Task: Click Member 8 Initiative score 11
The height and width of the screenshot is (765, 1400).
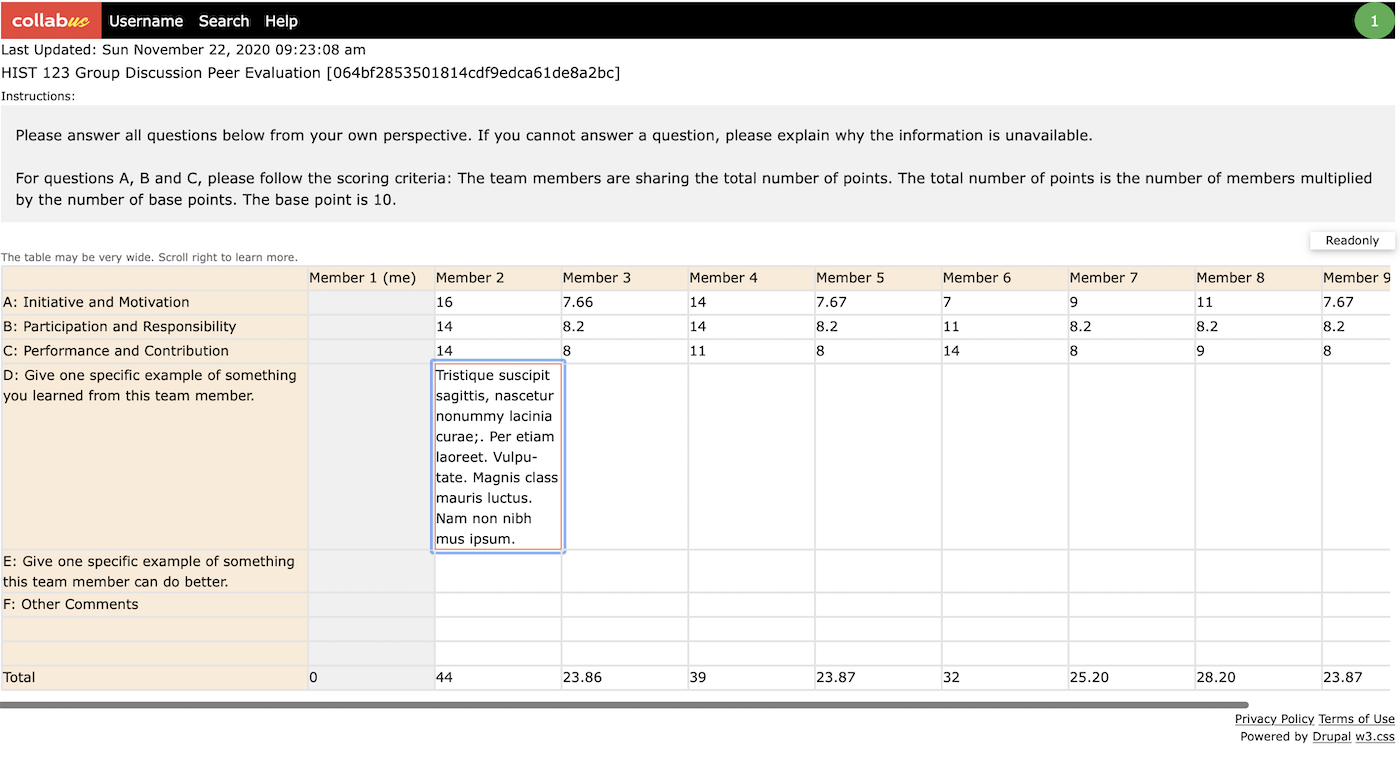Action: pos(1259,302)
